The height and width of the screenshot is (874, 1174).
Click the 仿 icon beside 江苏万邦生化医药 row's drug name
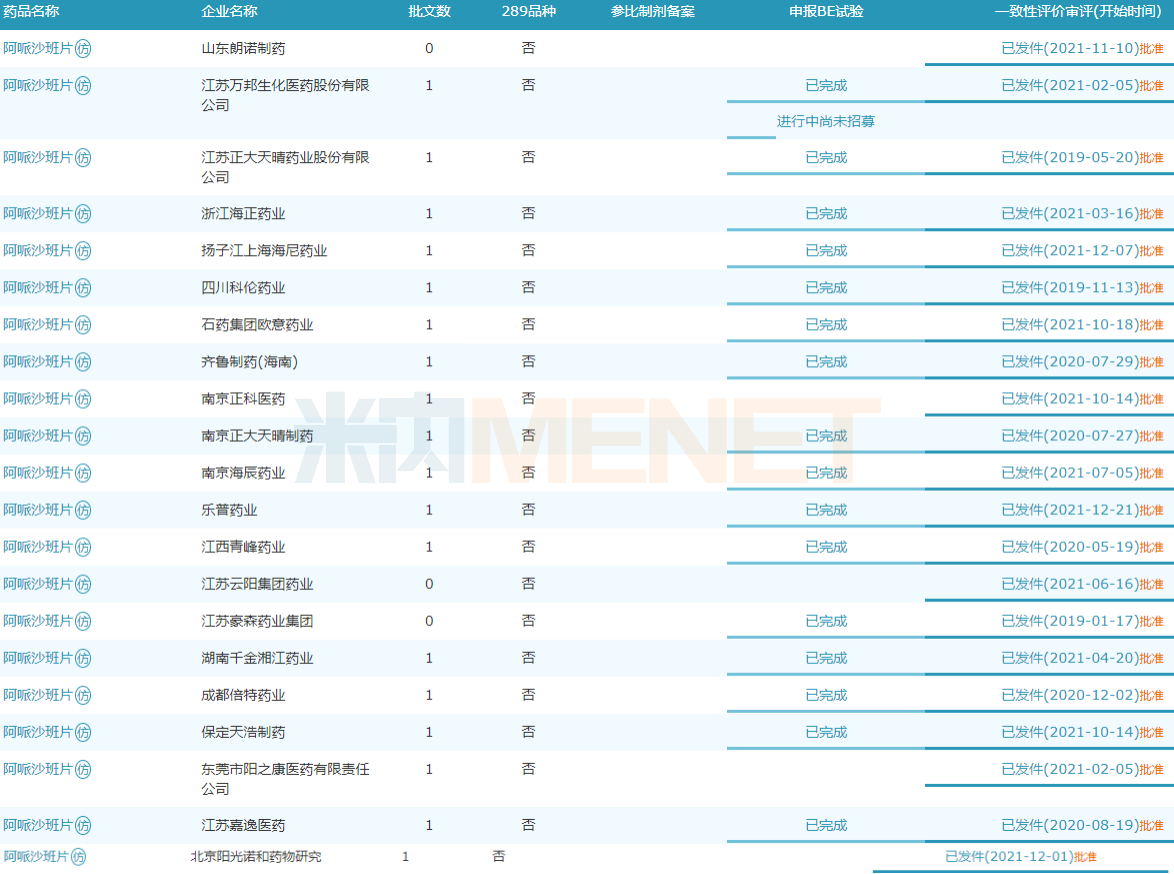(x=83, y=85)
